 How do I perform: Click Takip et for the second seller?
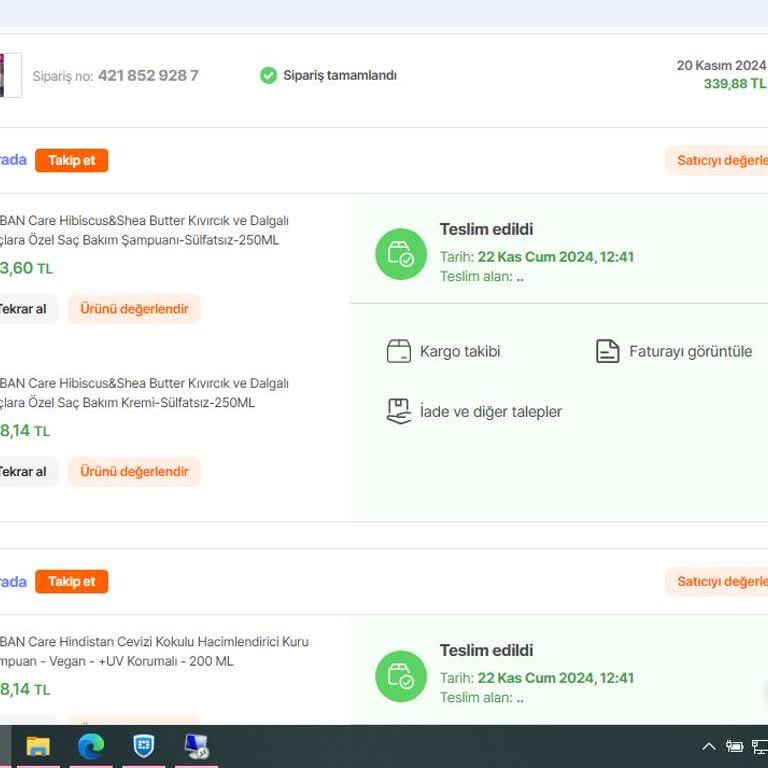[x=72, y=581]
